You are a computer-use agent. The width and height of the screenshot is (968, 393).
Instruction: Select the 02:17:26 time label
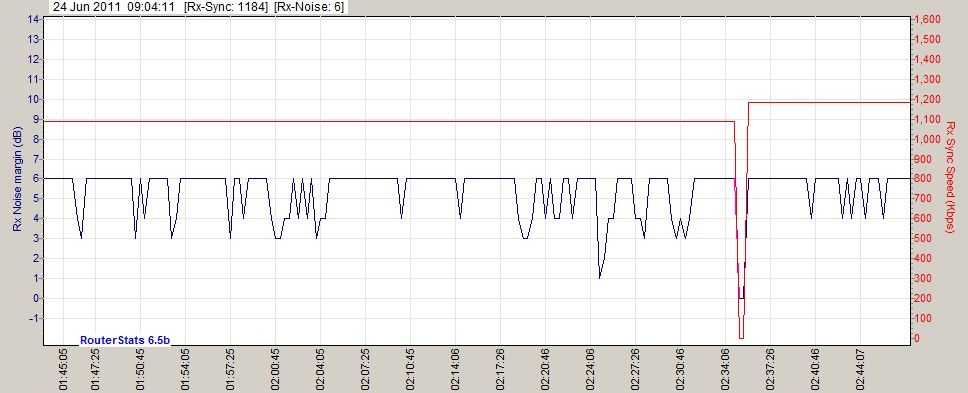tap(501, 370)
